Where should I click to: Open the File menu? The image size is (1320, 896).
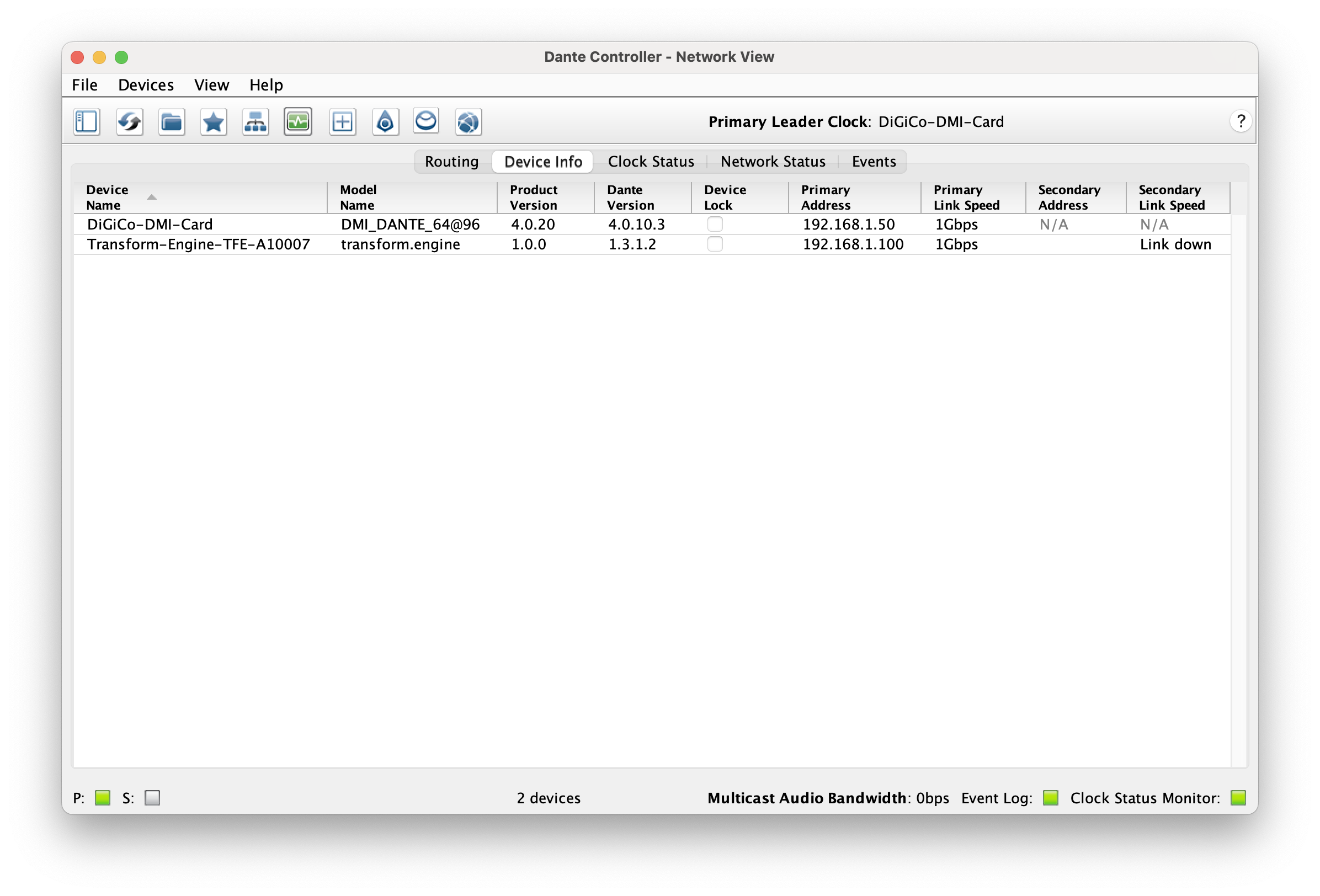(84, 85)
